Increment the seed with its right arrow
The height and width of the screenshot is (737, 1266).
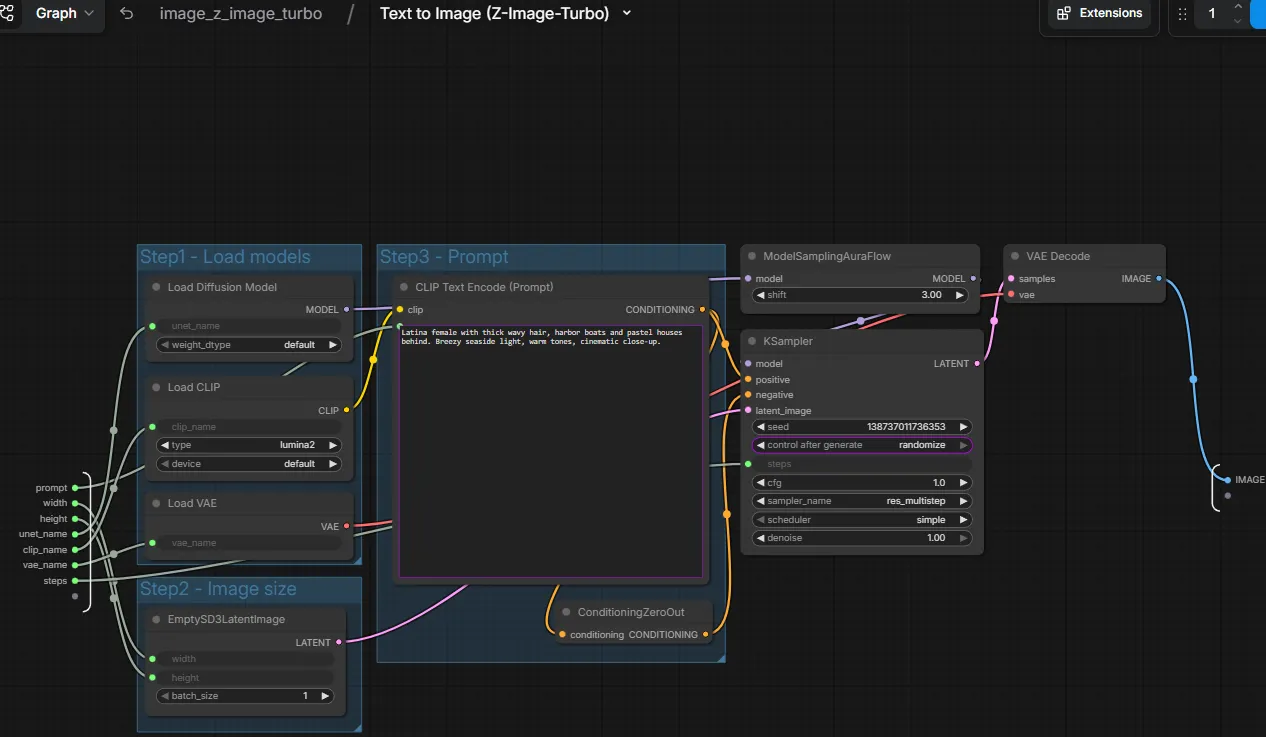pyautogui.click(x=965, y=426)
